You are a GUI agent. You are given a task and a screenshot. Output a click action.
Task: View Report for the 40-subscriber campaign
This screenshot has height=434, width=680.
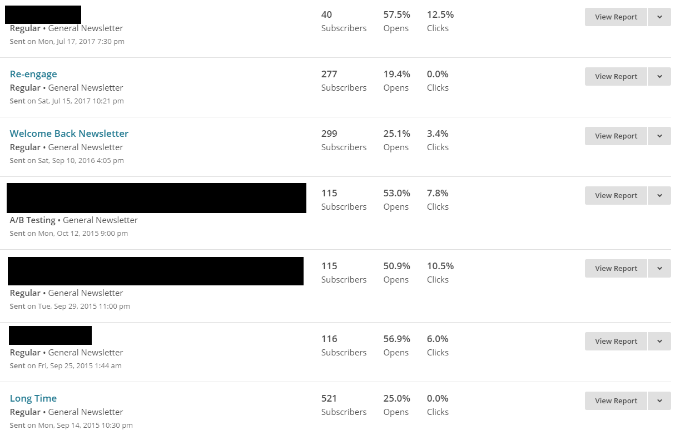coord(616,17)
